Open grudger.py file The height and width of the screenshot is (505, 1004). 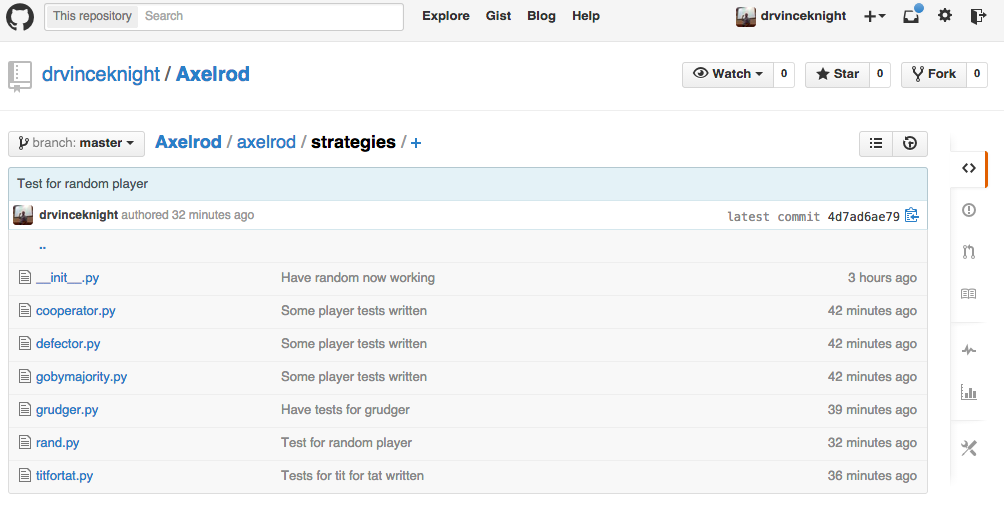[67, 410]
